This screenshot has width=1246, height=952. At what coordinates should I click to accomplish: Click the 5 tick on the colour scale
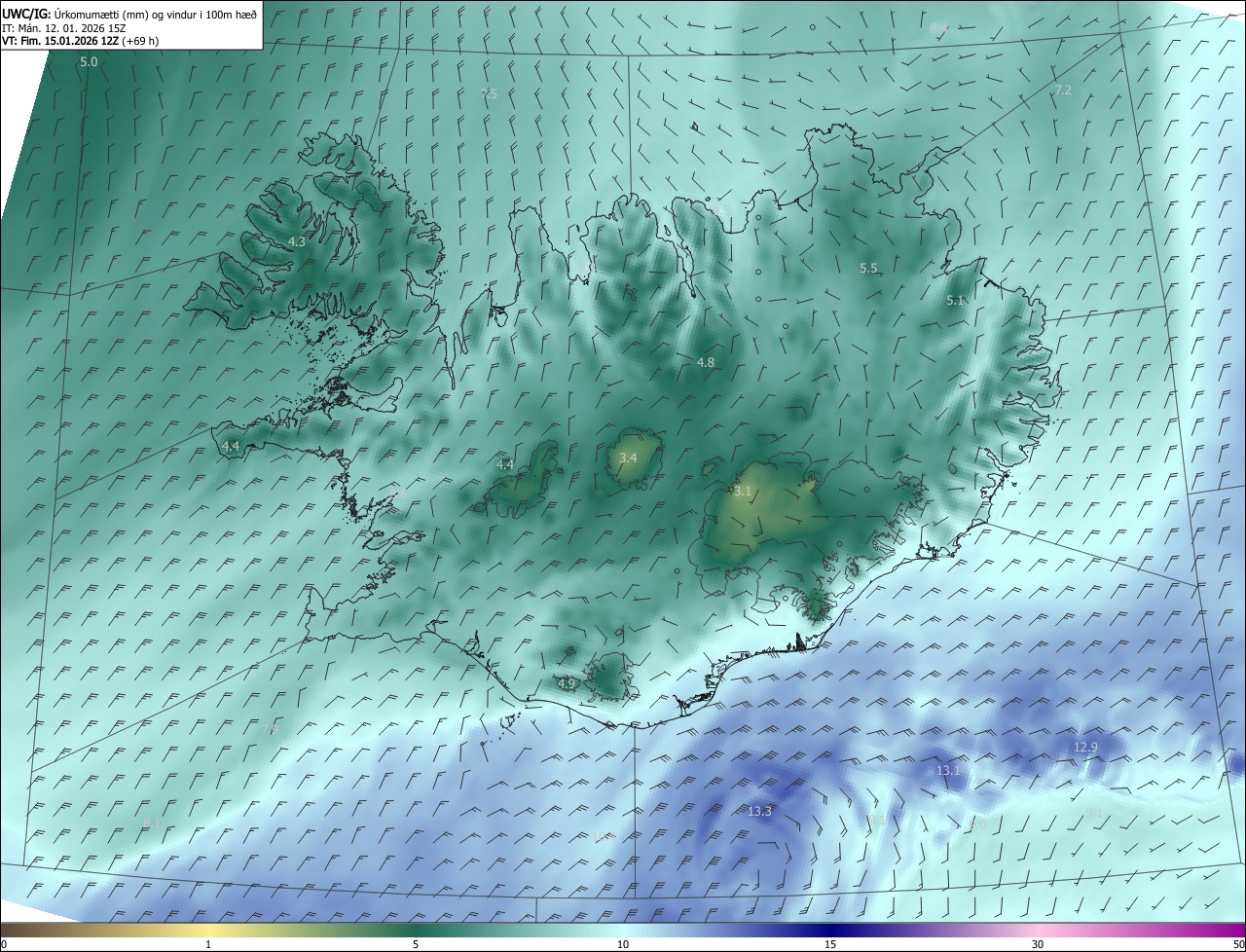tap(416, 944)
